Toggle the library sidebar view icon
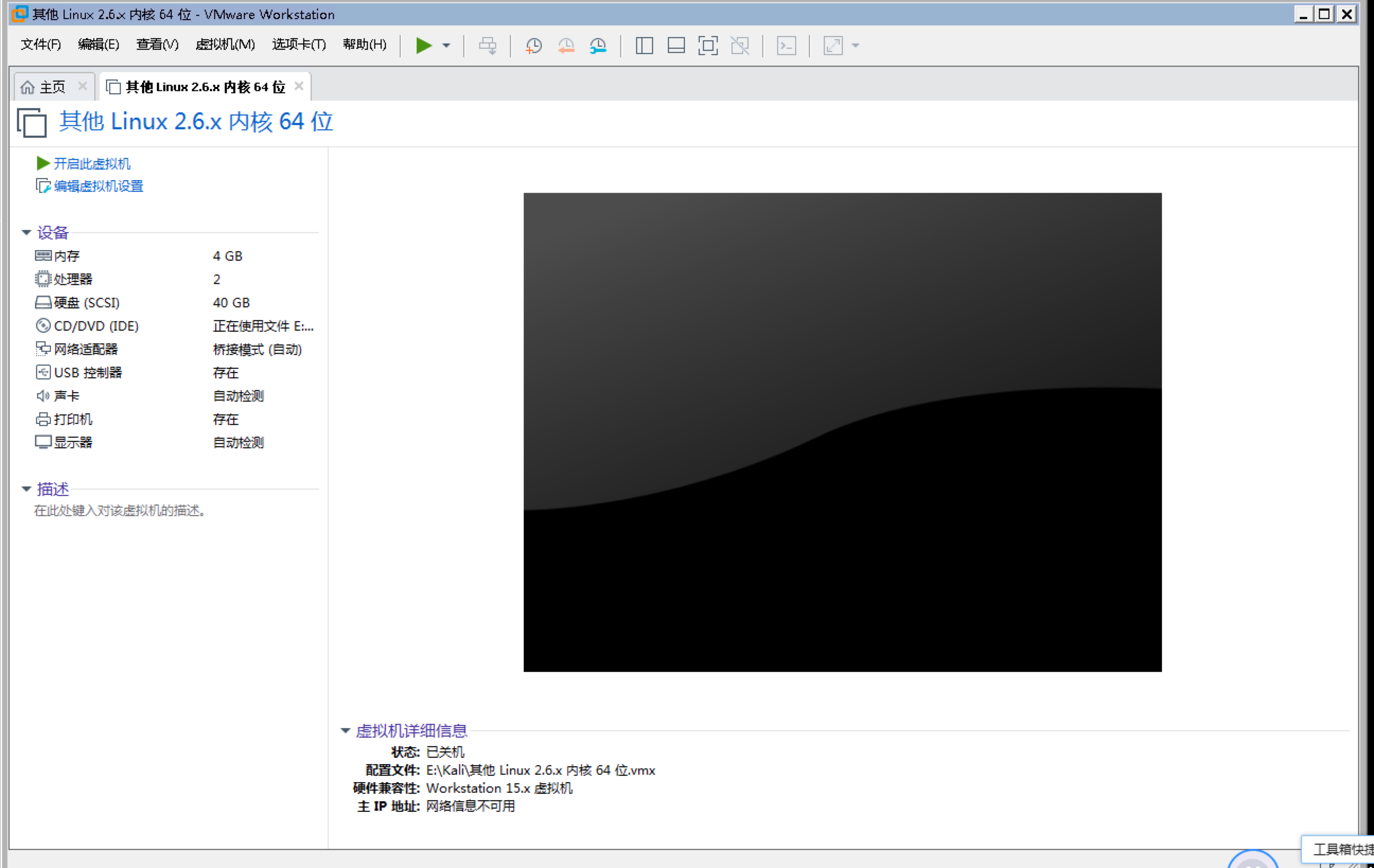This screenshot has width=1374, height=868. click(x=644, y=46)
